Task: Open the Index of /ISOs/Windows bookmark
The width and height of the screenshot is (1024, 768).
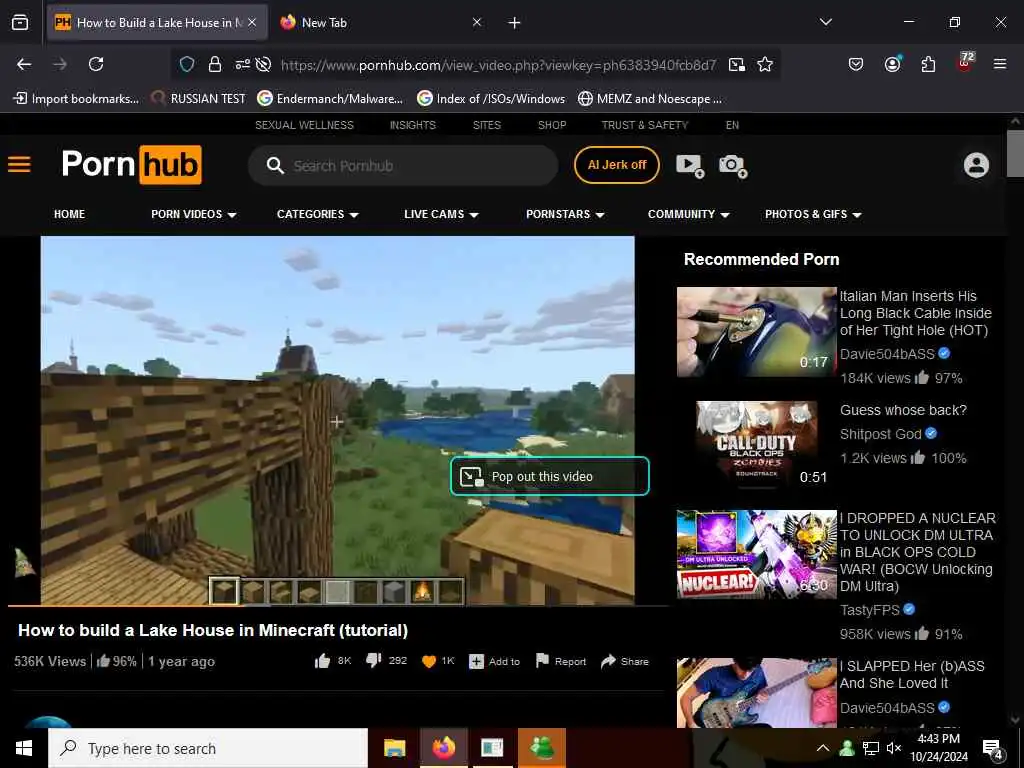Action: 491,99
